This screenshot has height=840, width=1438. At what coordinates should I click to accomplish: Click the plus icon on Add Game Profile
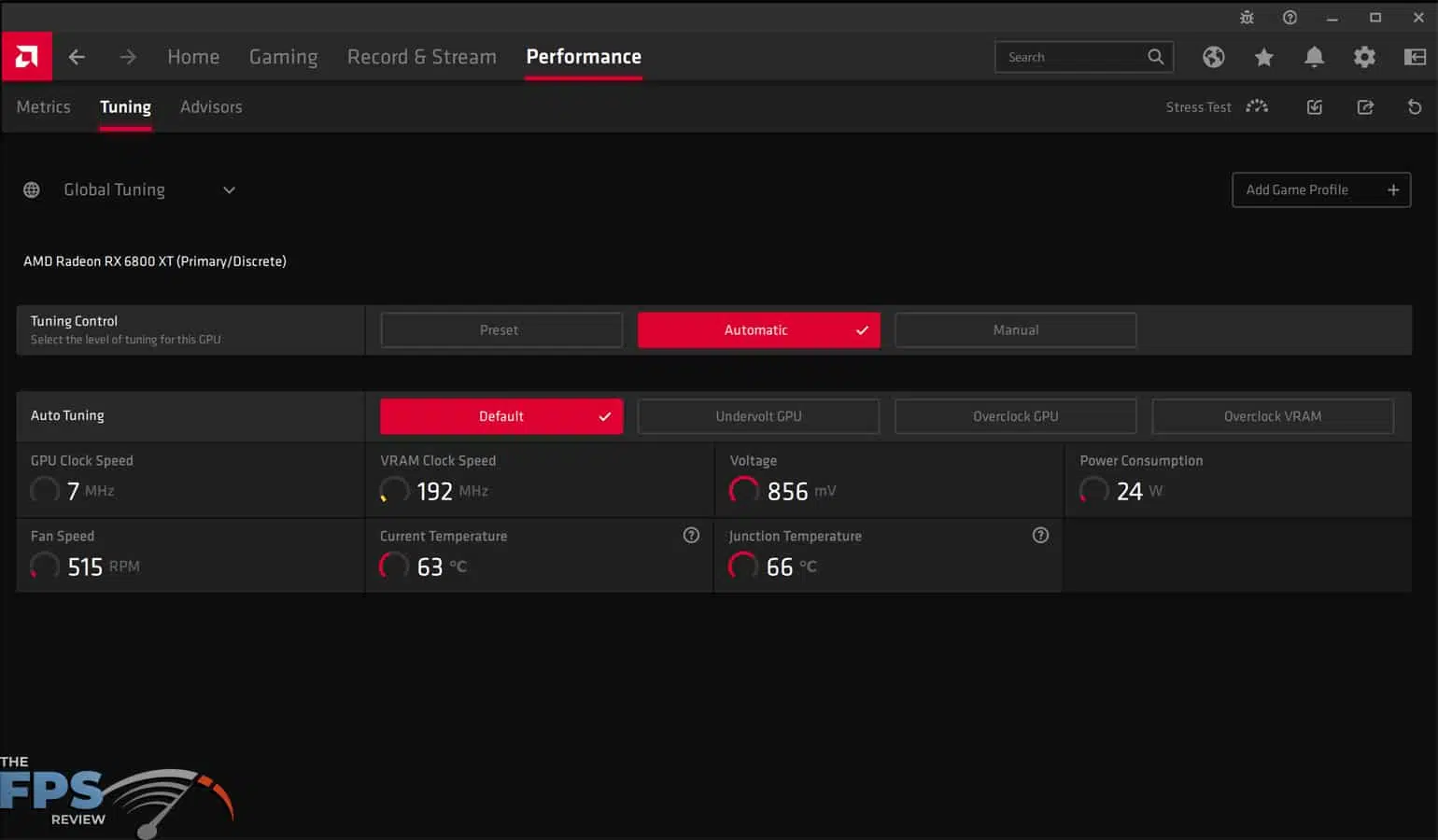[1393, 189]
